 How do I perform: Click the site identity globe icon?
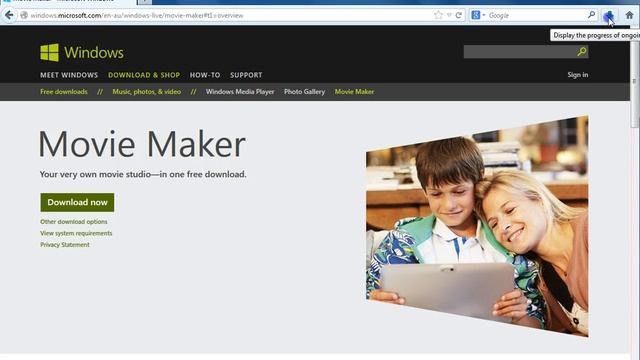(x=24, y=16)
